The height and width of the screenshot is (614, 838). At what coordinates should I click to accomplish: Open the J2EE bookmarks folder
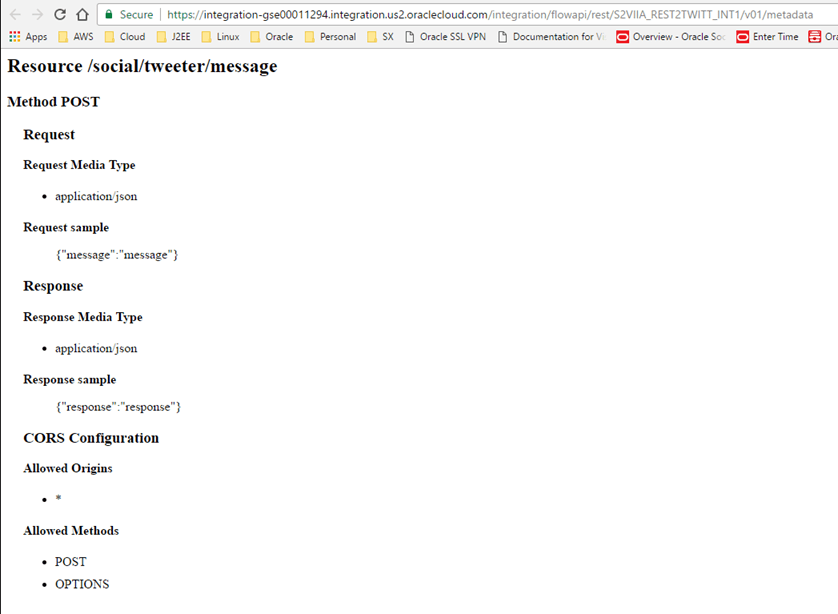click(173, 37)
